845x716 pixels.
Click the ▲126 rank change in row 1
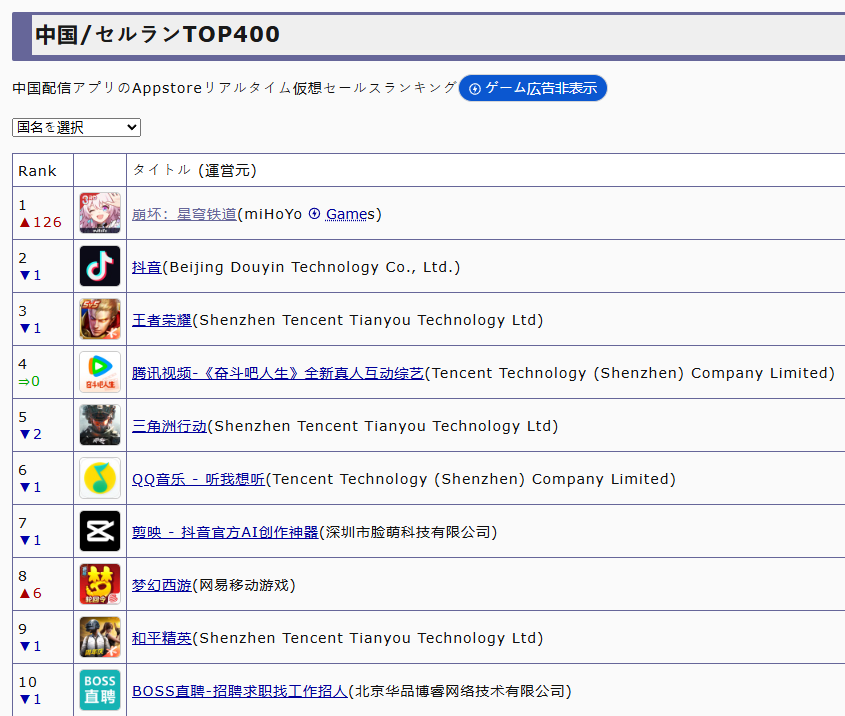pyautogui.click(x=40, y=222)
